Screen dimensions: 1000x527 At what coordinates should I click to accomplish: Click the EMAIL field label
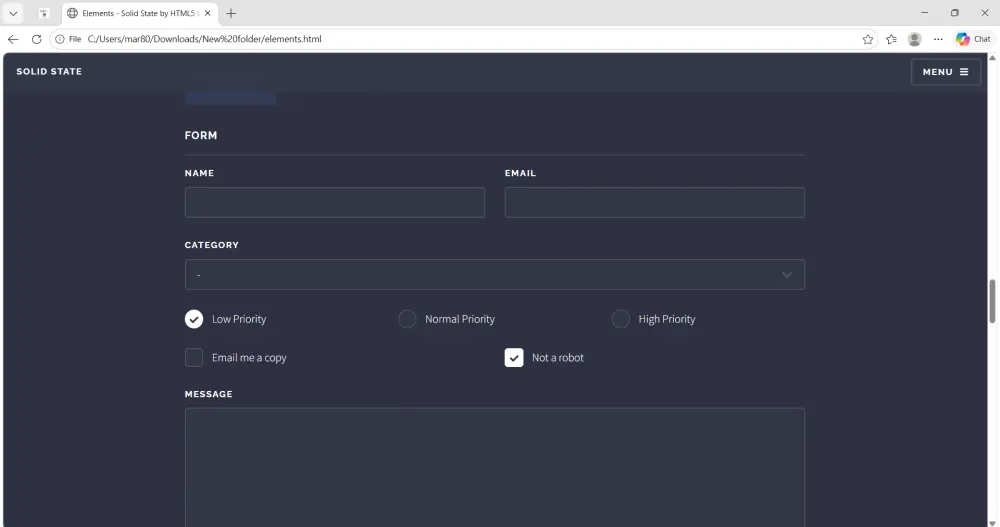520,173
